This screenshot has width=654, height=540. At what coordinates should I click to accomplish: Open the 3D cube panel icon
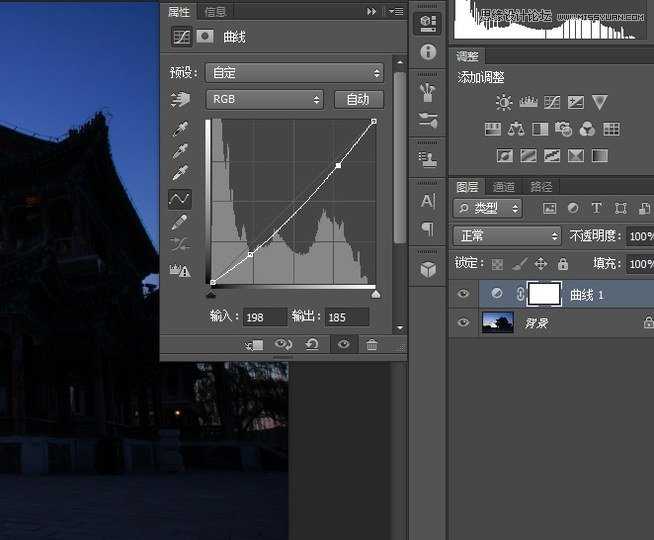428,269
